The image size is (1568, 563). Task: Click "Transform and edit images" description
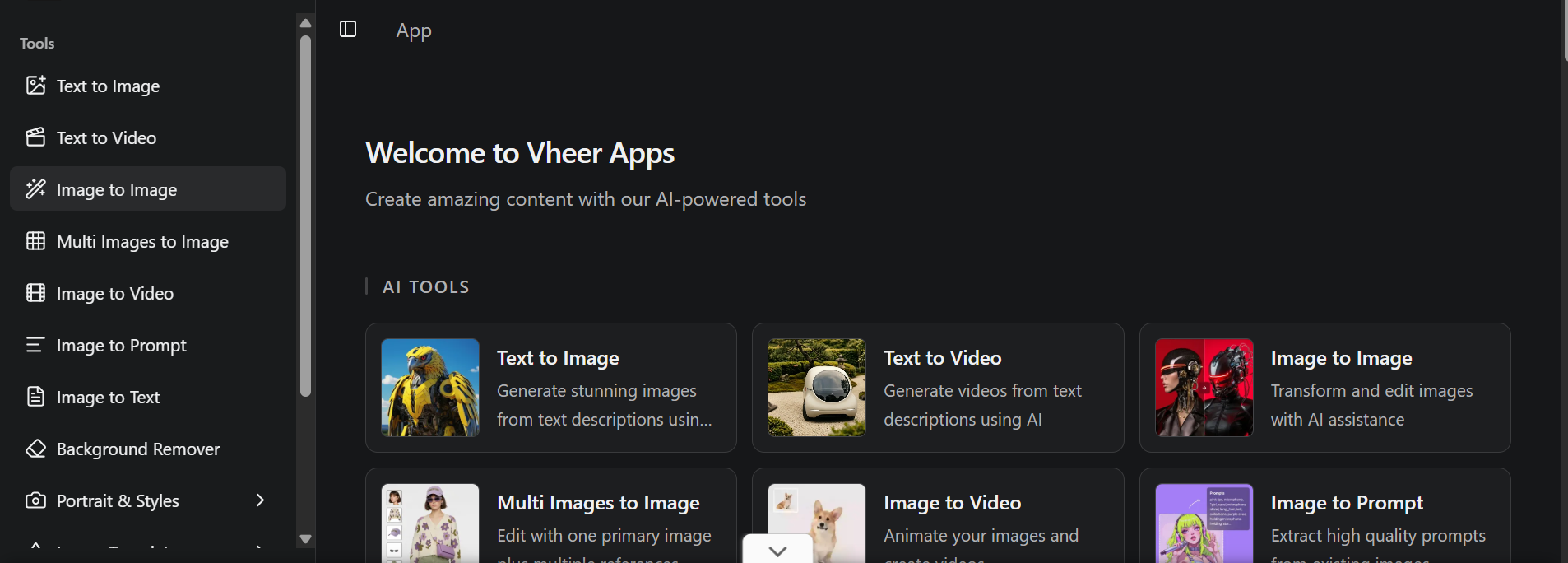tap(1371, 391)
